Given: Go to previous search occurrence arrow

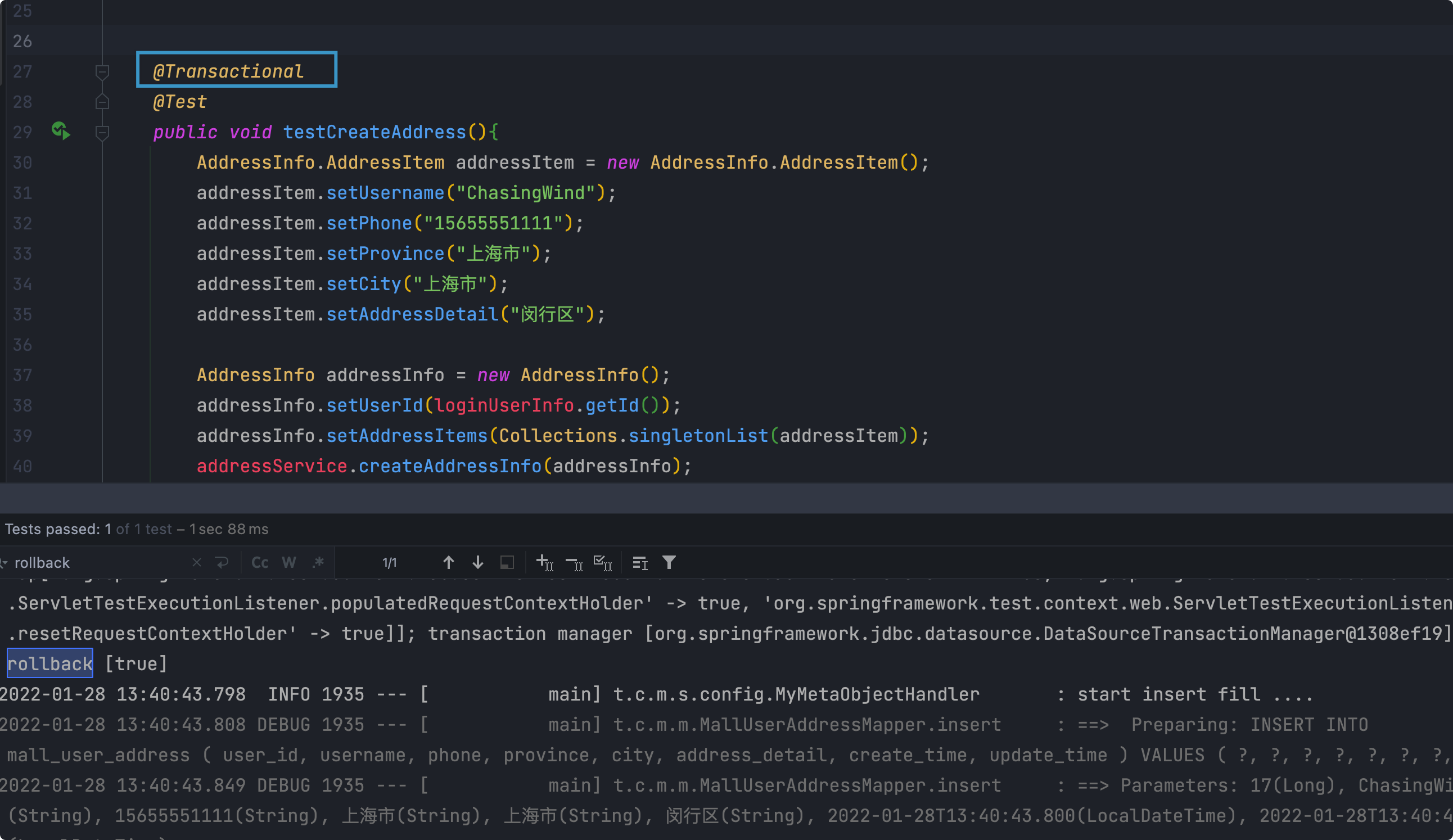Looking at the screenshot, I should pos(449,562).
